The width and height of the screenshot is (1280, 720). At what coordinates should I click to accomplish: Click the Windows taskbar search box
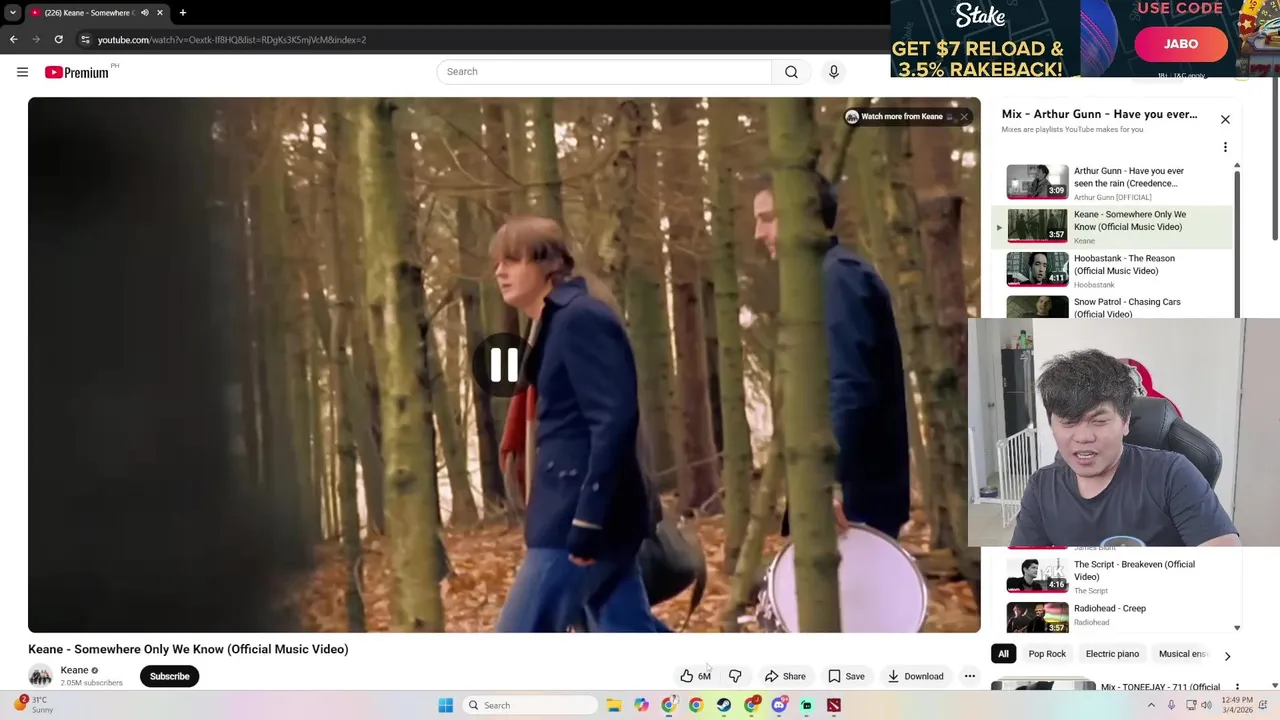[530, 705]
